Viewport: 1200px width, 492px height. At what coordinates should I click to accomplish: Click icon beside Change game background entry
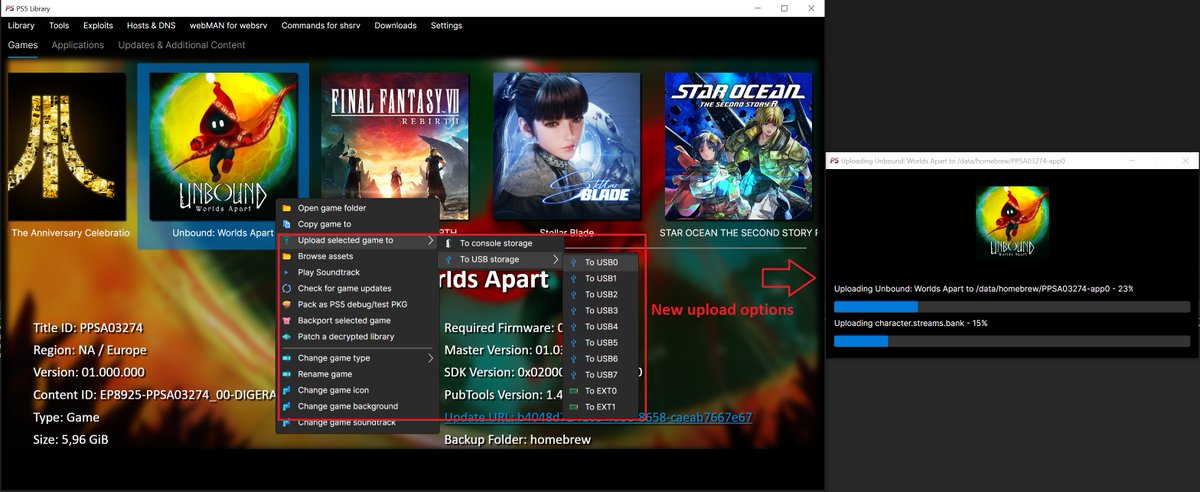point(287,406)
